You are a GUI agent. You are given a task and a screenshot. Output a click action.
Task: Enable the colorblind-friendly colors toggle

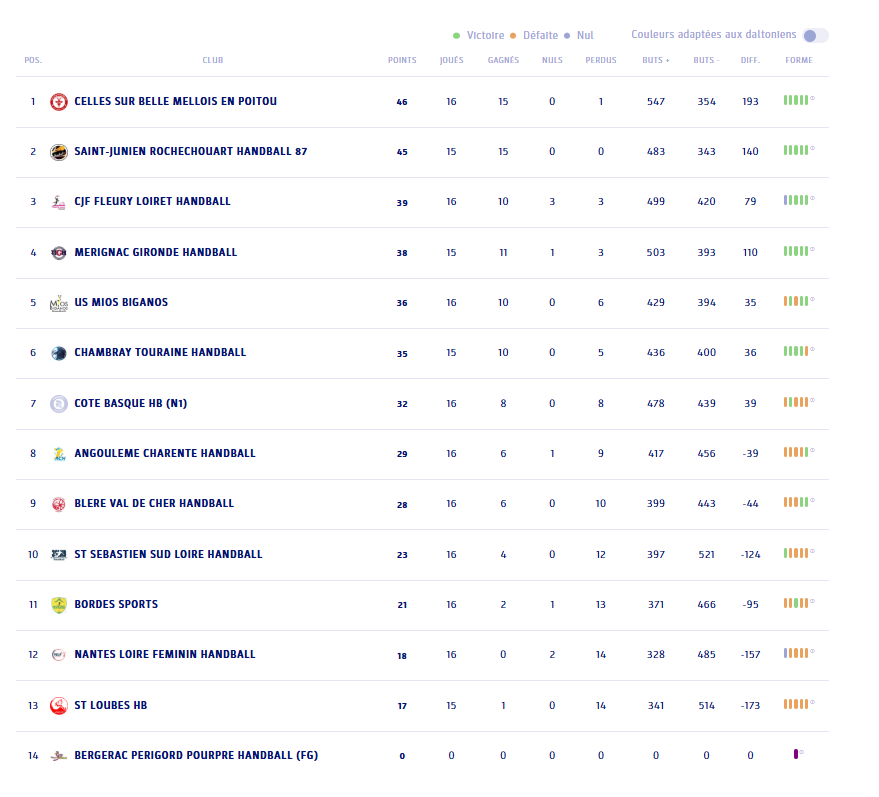pos(815,36)
